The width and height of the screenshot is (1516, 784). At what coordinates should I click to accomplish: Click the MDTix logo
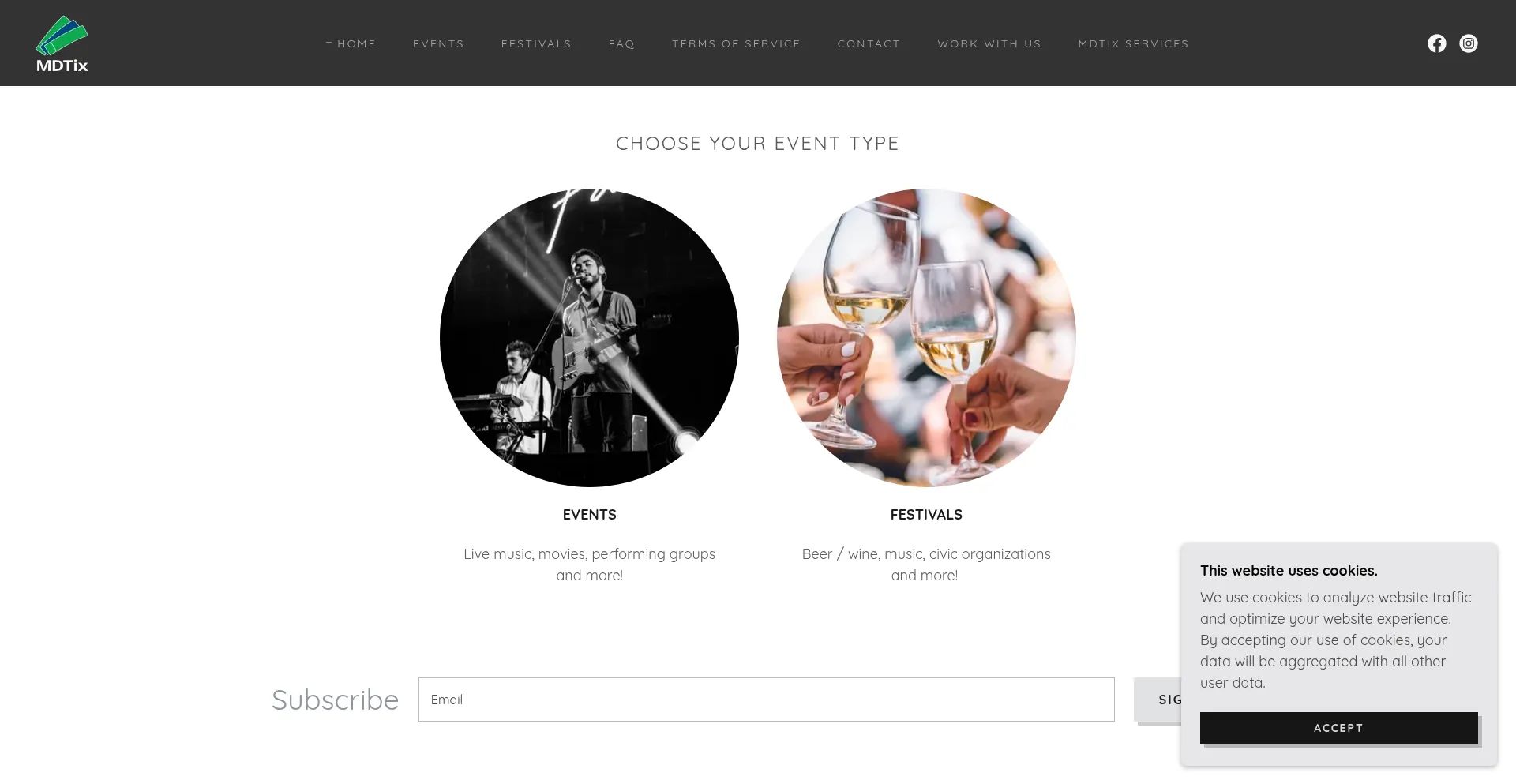click(62, 44)
